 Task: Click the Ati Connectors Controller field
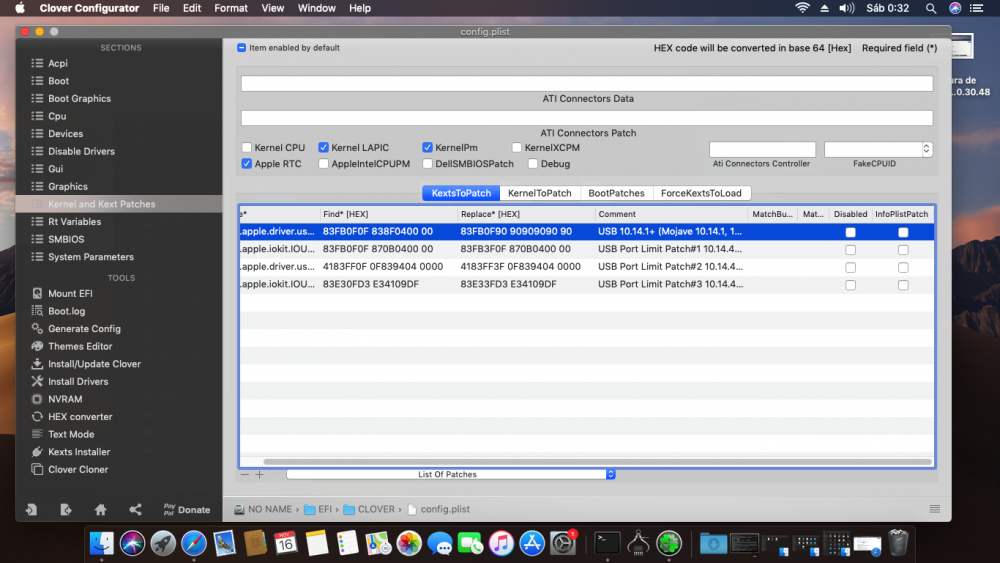click(x=762, y=149)
